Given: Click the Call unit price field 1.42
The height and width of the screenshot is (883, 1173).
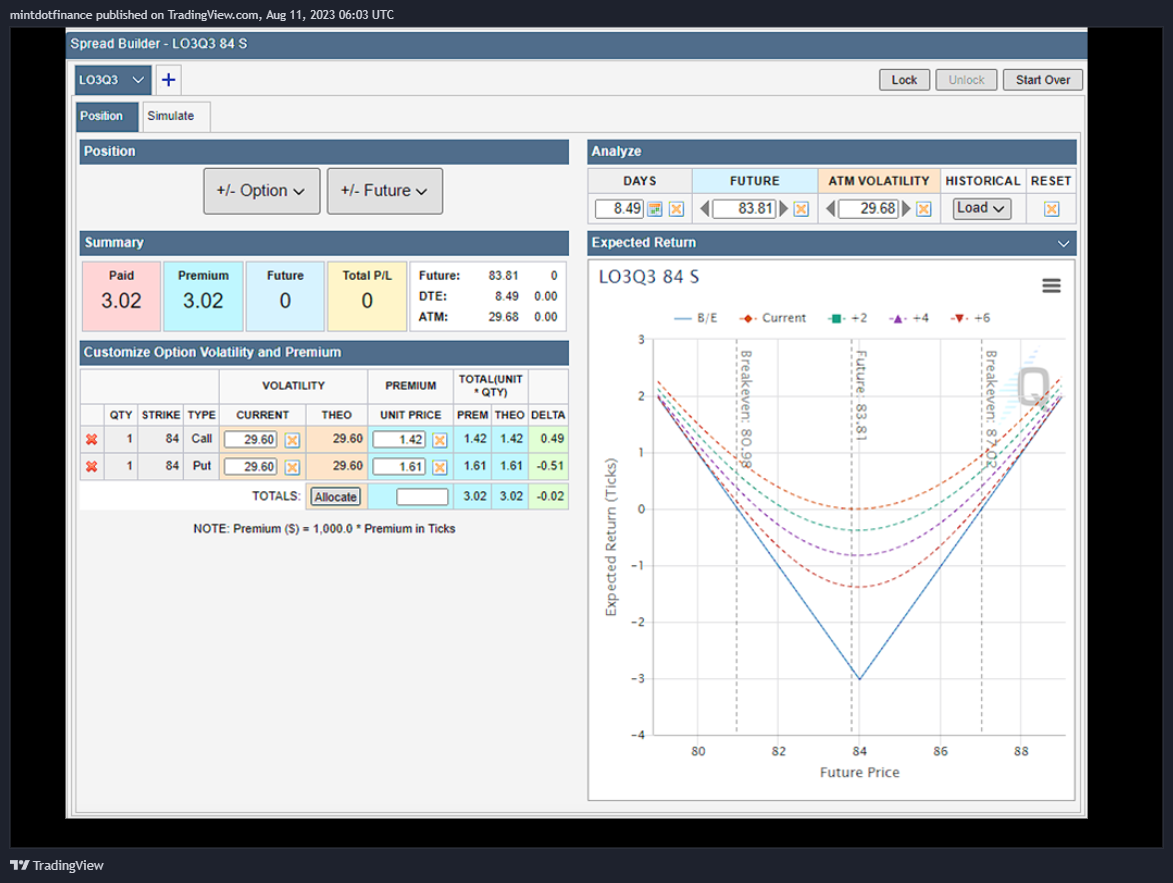Looking at the screenshot, I should pos(399,439).
